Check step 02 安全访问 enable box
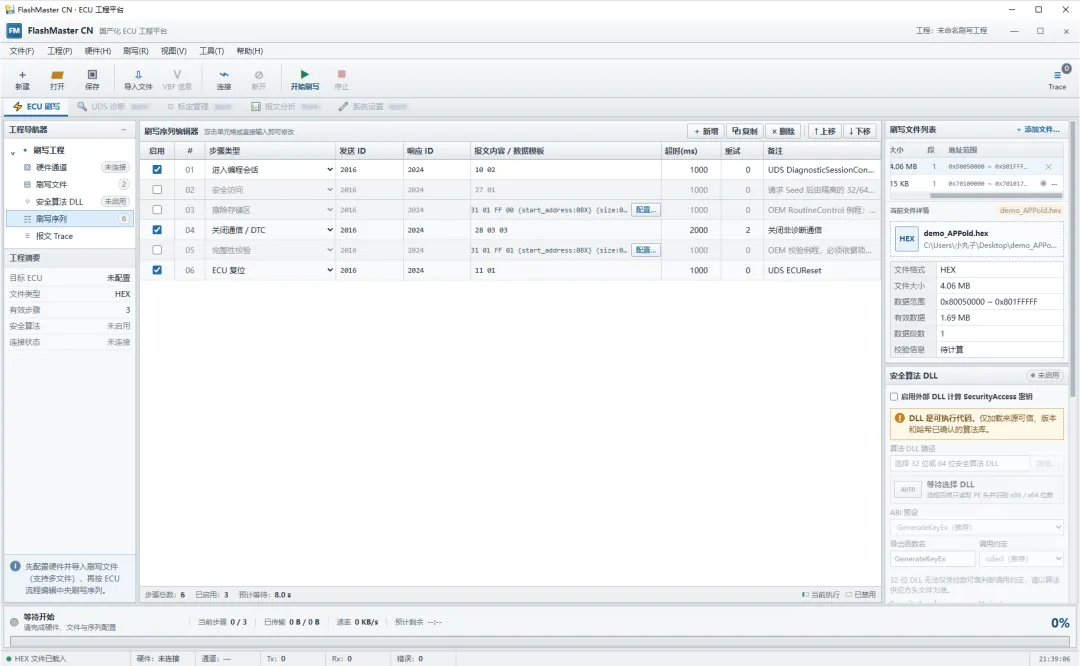Screen dimensions: 1080x666 [x=157, y=189]
